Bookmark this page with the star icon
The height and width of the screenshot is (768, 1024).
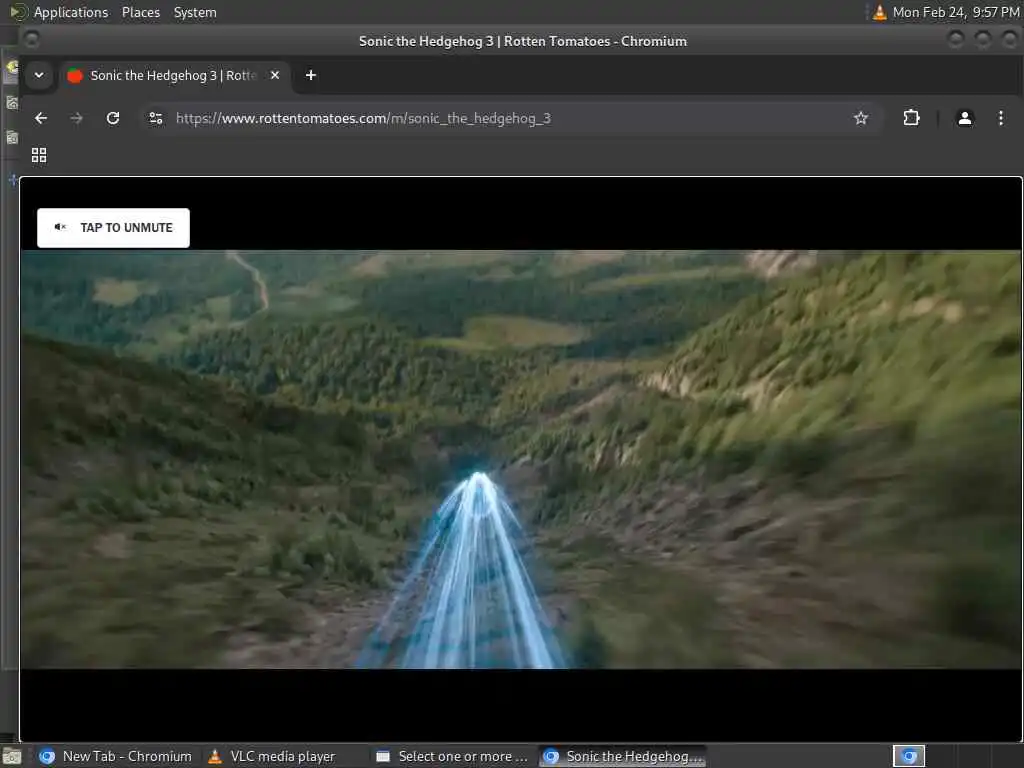coord(861,118)
